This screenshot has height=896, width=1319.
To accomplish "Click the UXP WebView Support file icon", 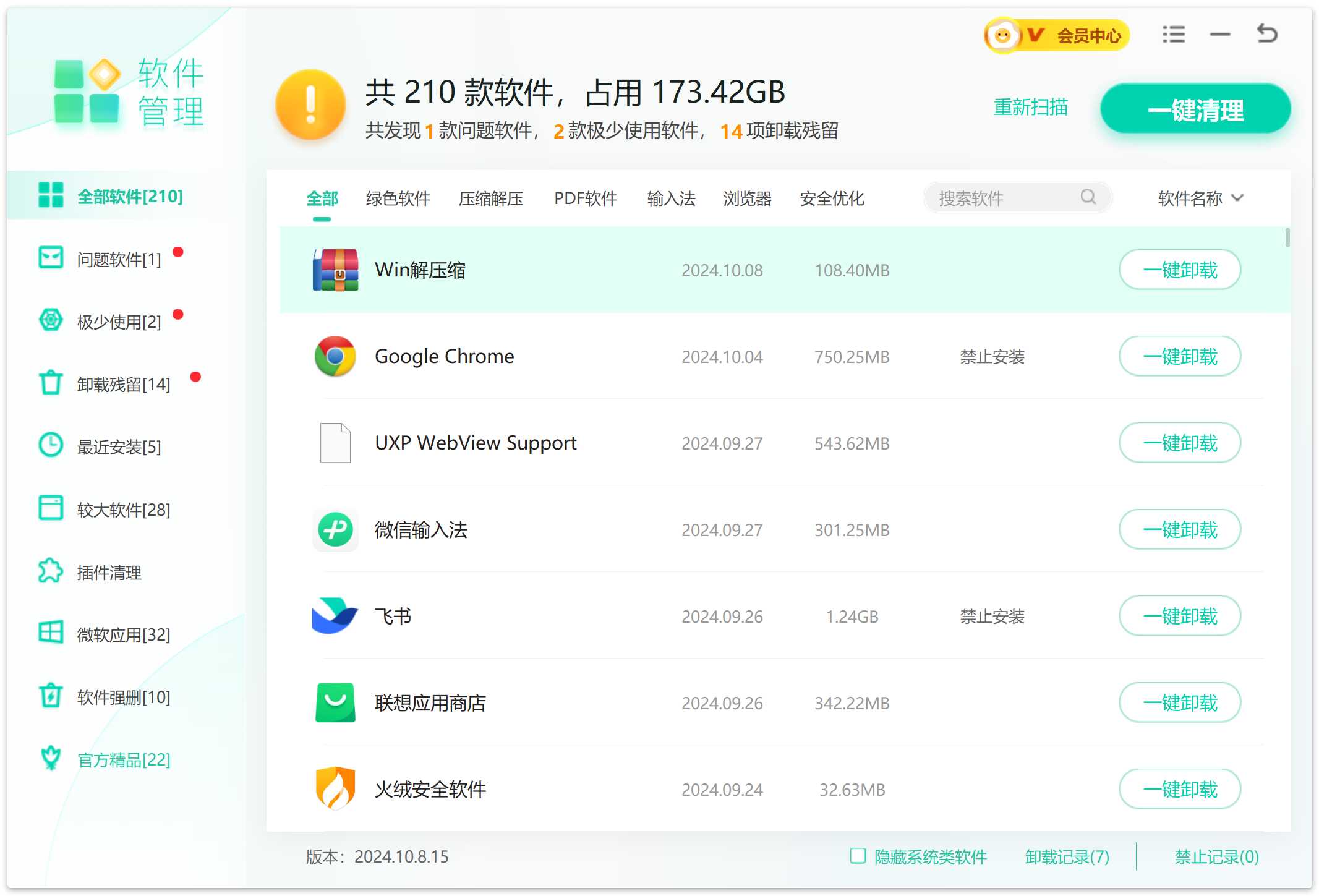I will pyautogui.click(x=335, y=443).
